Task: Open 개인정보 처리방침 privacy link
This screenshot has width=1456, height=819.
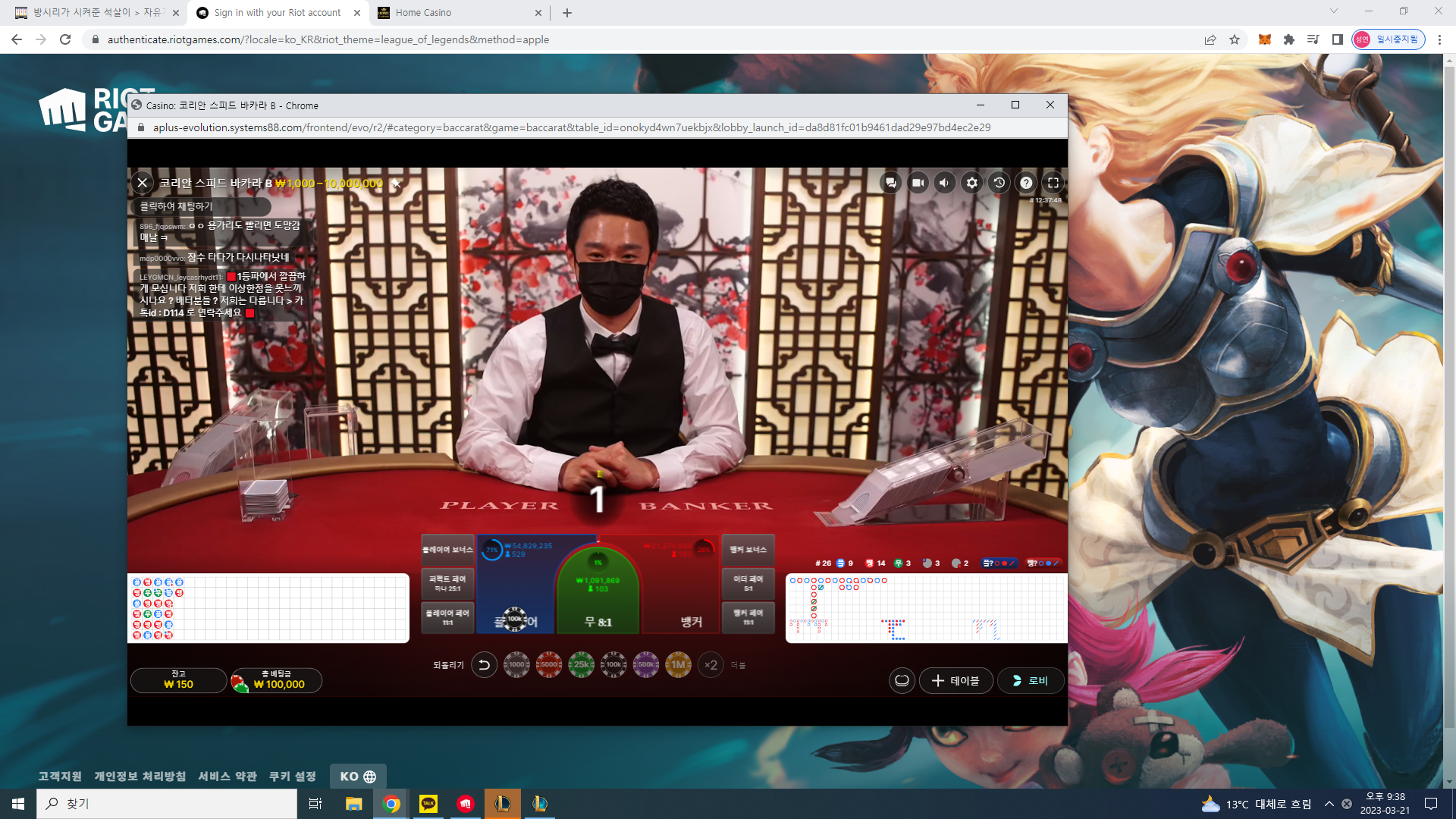Action: point(140,777)
